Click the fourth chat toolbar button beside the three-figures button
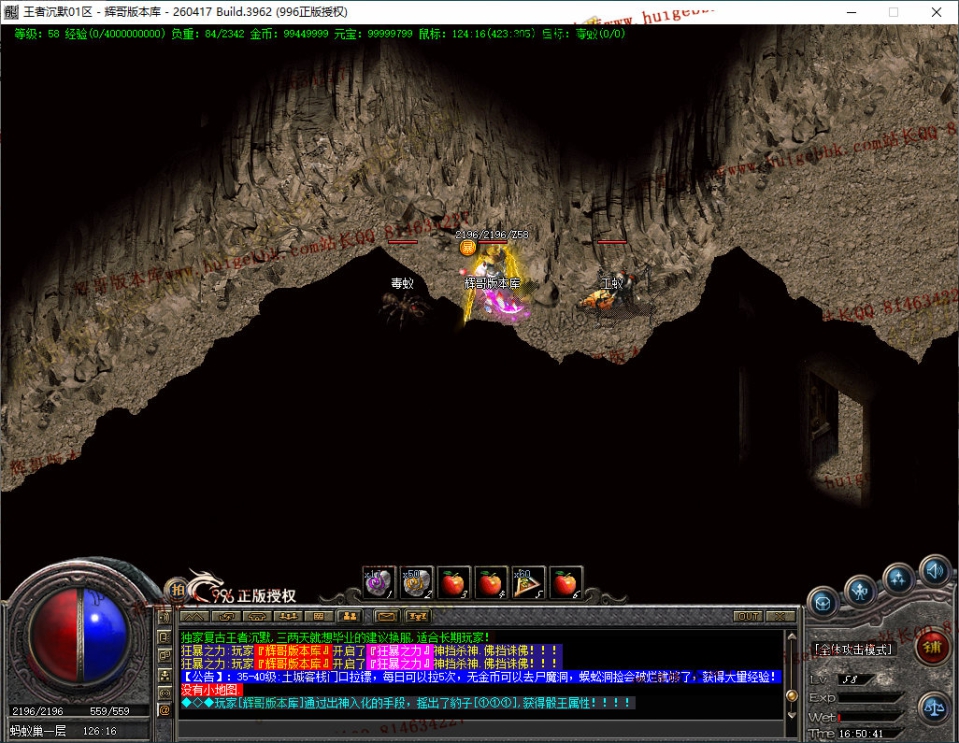Viewport: 959px width, 743px height. [x=319, y=616]
